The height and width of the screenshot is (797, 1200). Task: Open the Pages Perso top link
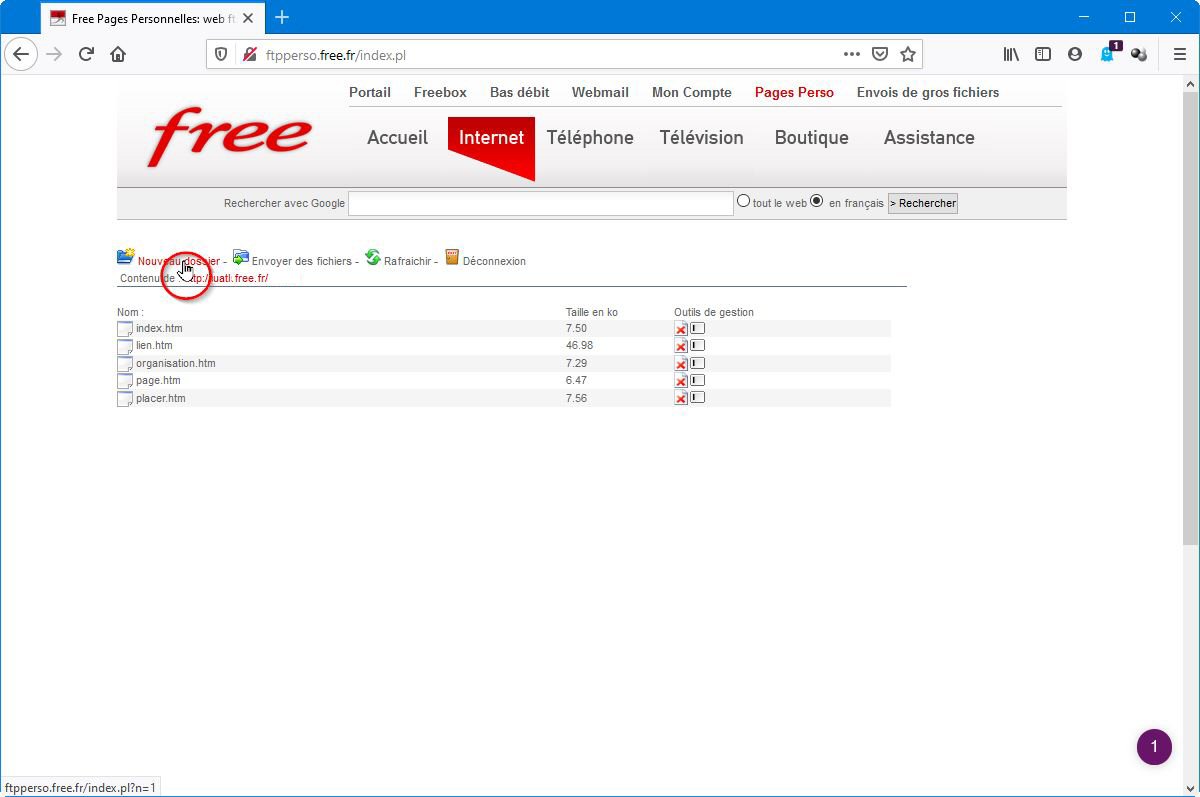click(x=794, y=92)
